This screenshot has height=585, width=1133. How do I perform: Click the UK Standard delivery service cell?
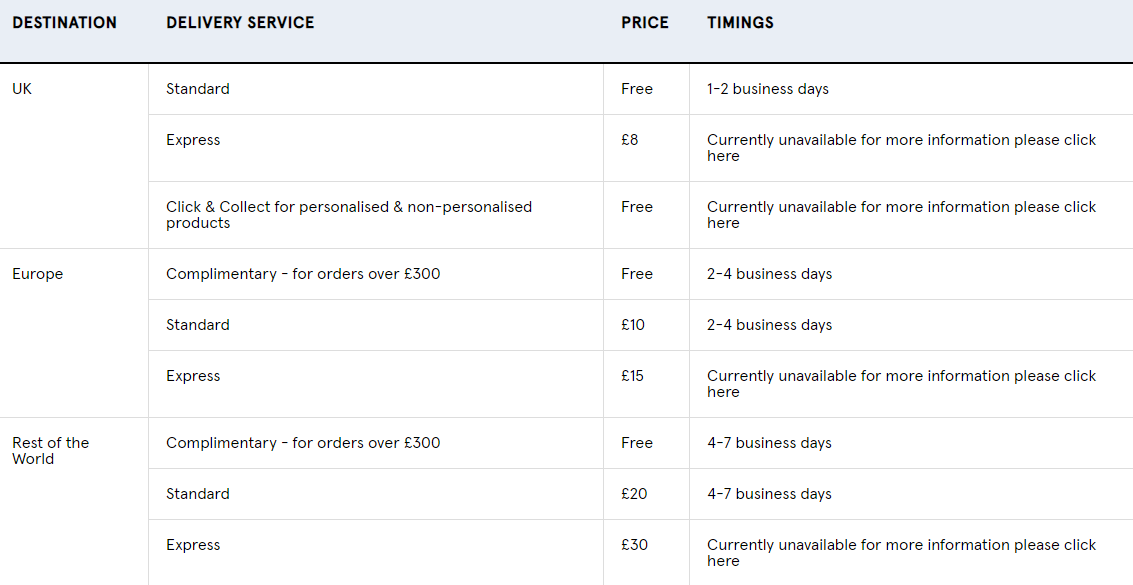coord(198,89)
